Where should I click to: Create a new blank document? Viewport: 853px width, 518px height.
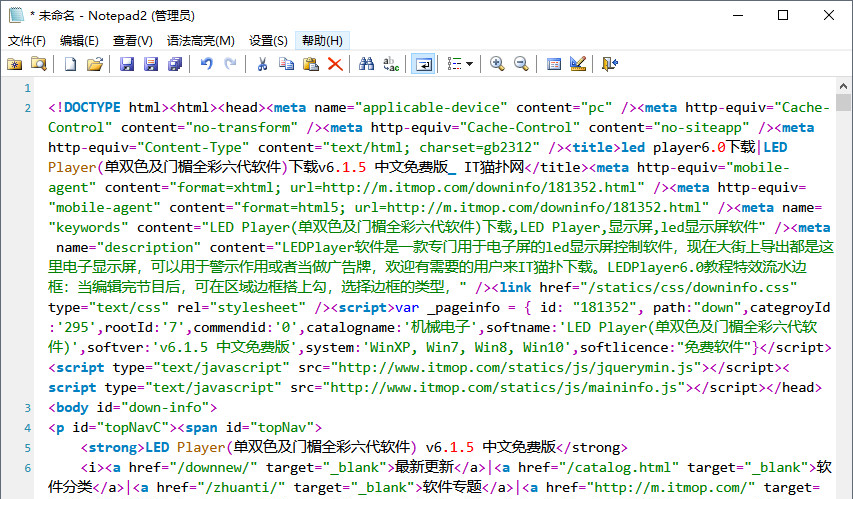70,64
